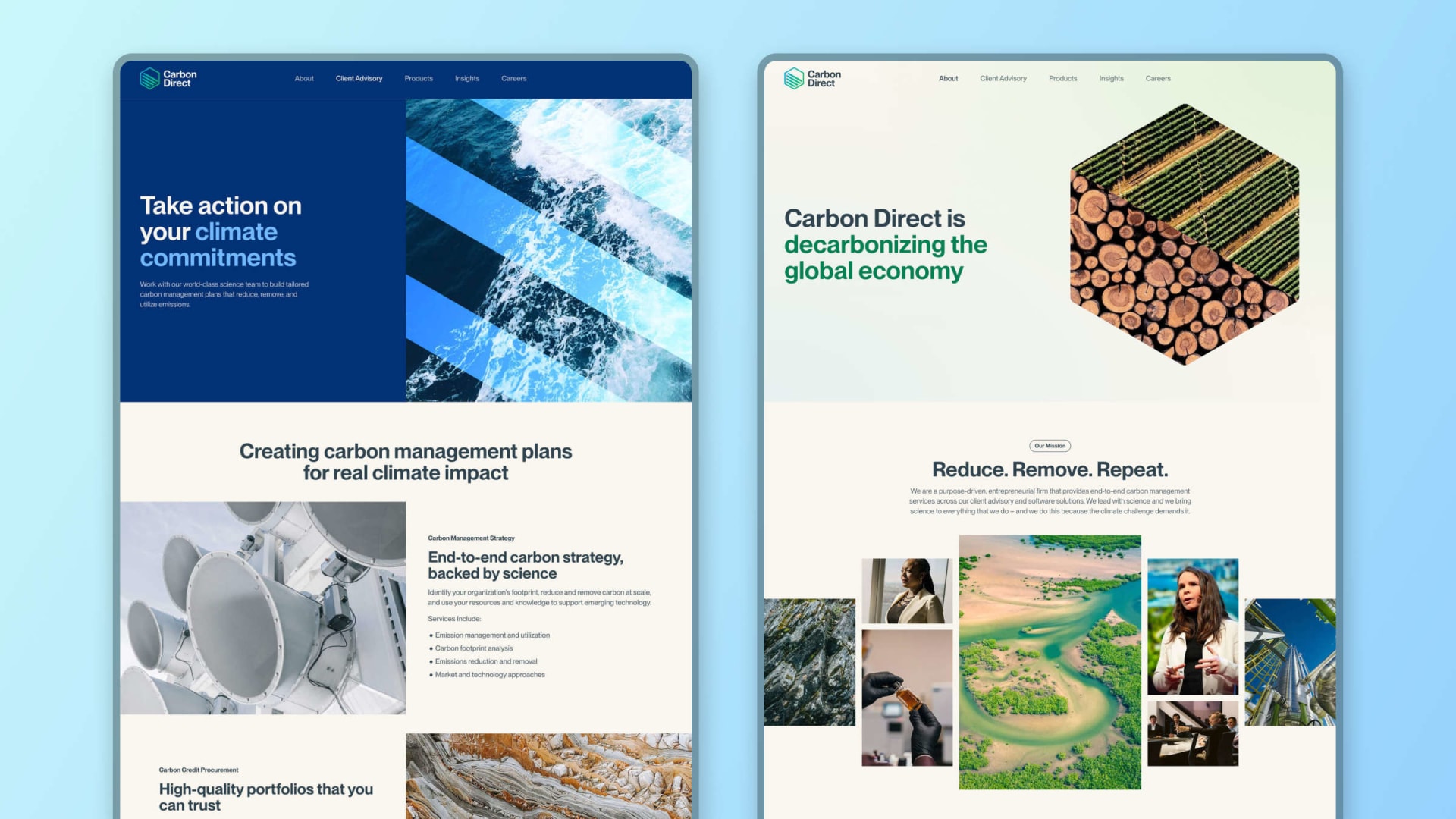Click the ocean waves hero image
The width and height of the screenshot is (1456, 819).
coord(548,250)
